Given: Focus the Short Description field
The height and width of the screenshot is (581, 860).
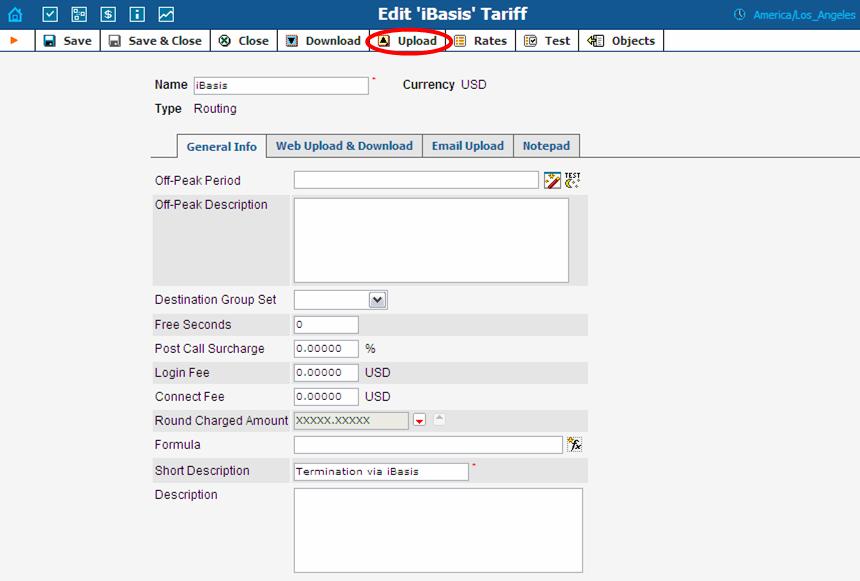Looking at the screenshot, I should (381, 472).
